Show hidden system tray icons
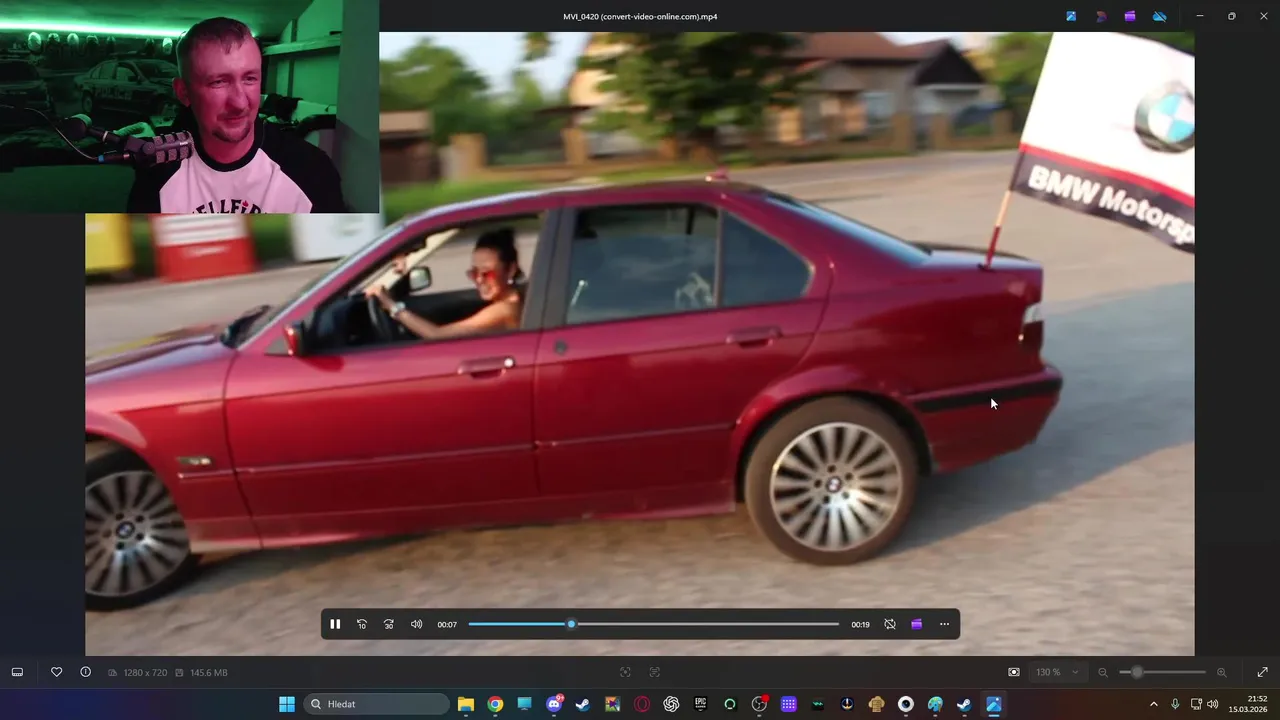 [1153, 704]
